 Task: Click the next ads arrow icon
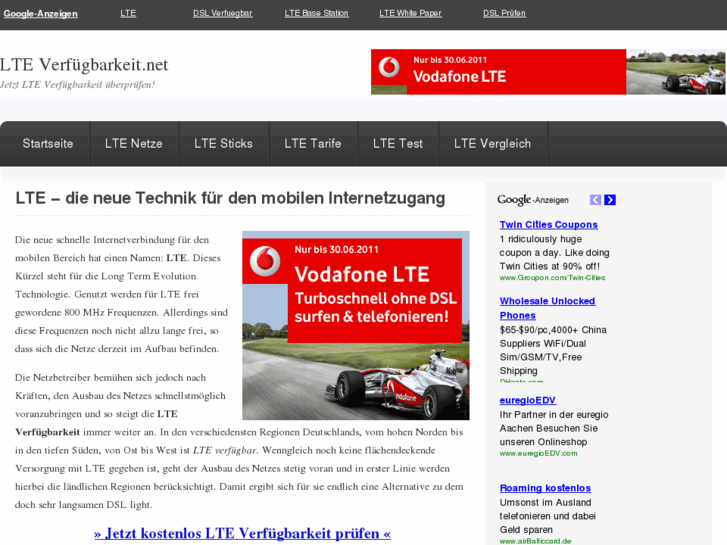coord(610,200)
